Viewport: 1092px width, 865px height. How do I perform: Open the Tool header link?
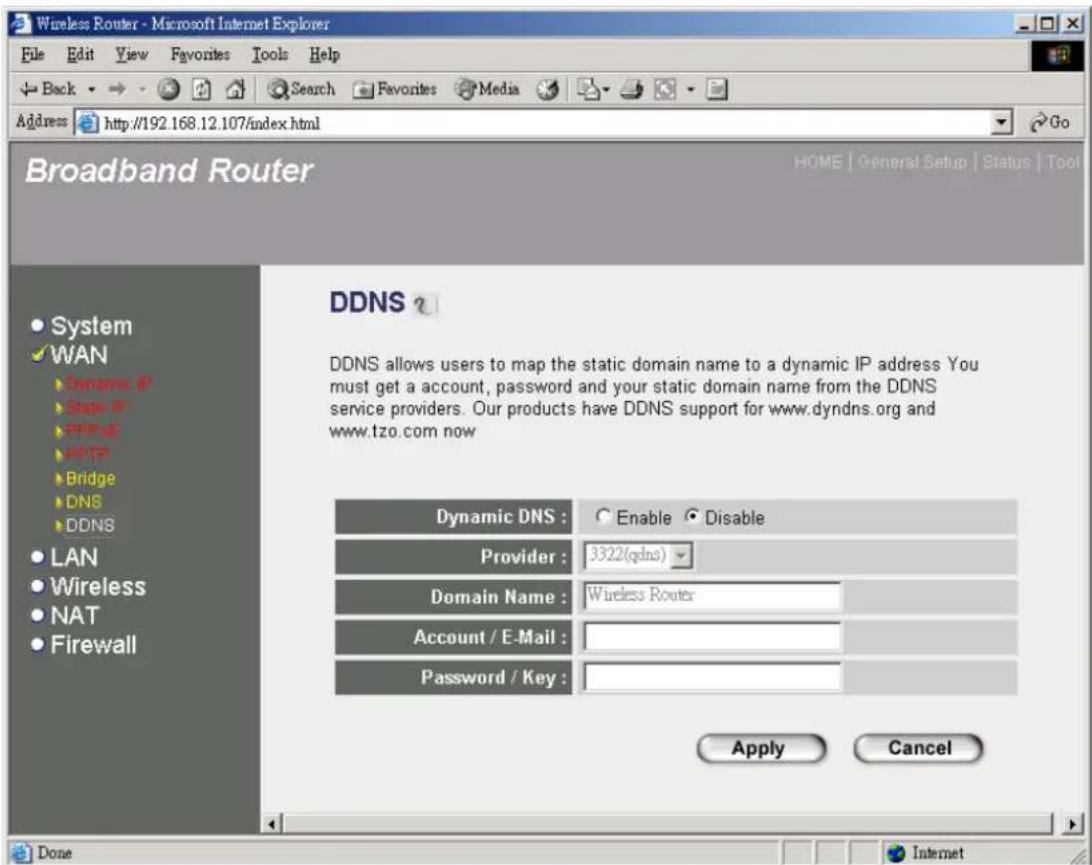click(1062, 162)
